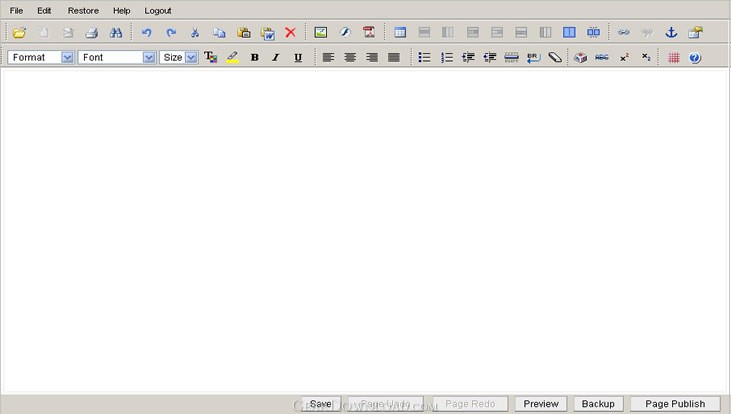Insert a table with the table icon
Image resolution: width=731 pixels, height=414 pixels.
point(400,33)
